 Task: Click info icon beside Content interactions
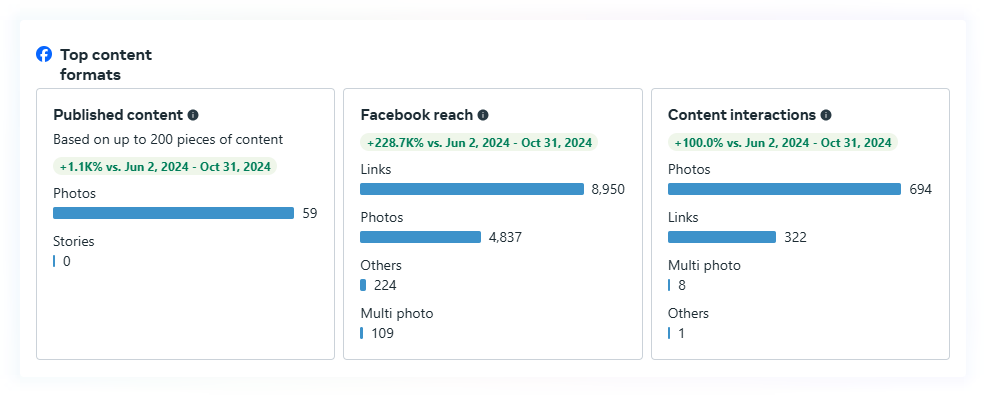[x=826, y=115]
